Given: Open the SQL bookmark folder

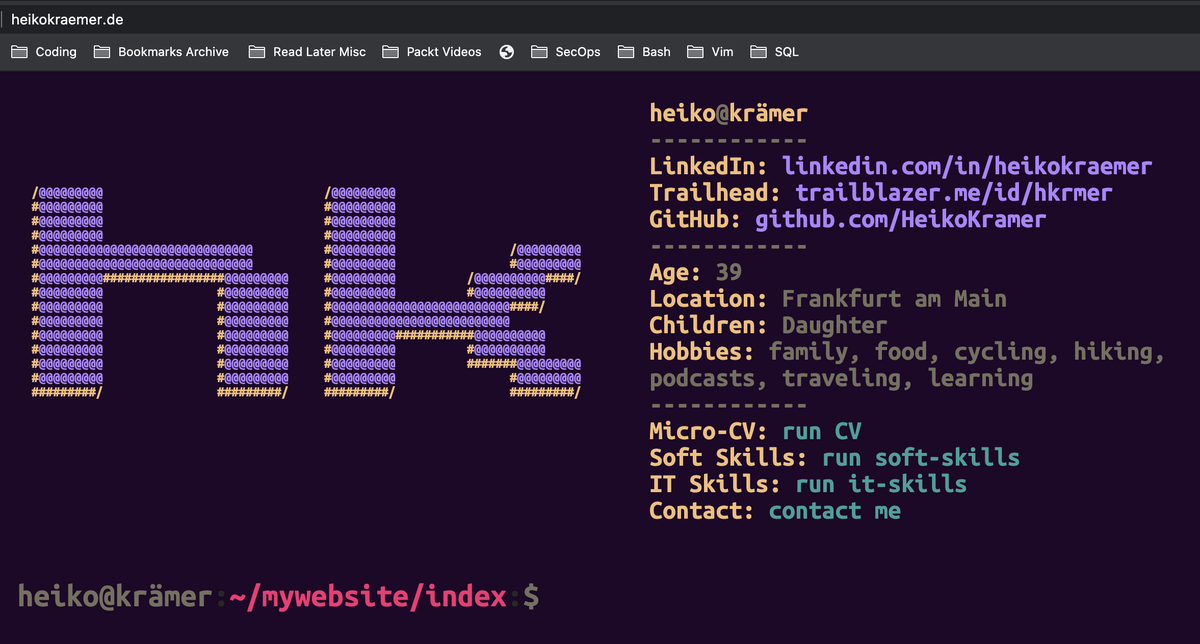Looking at the screenshot, I should [775, 52].
